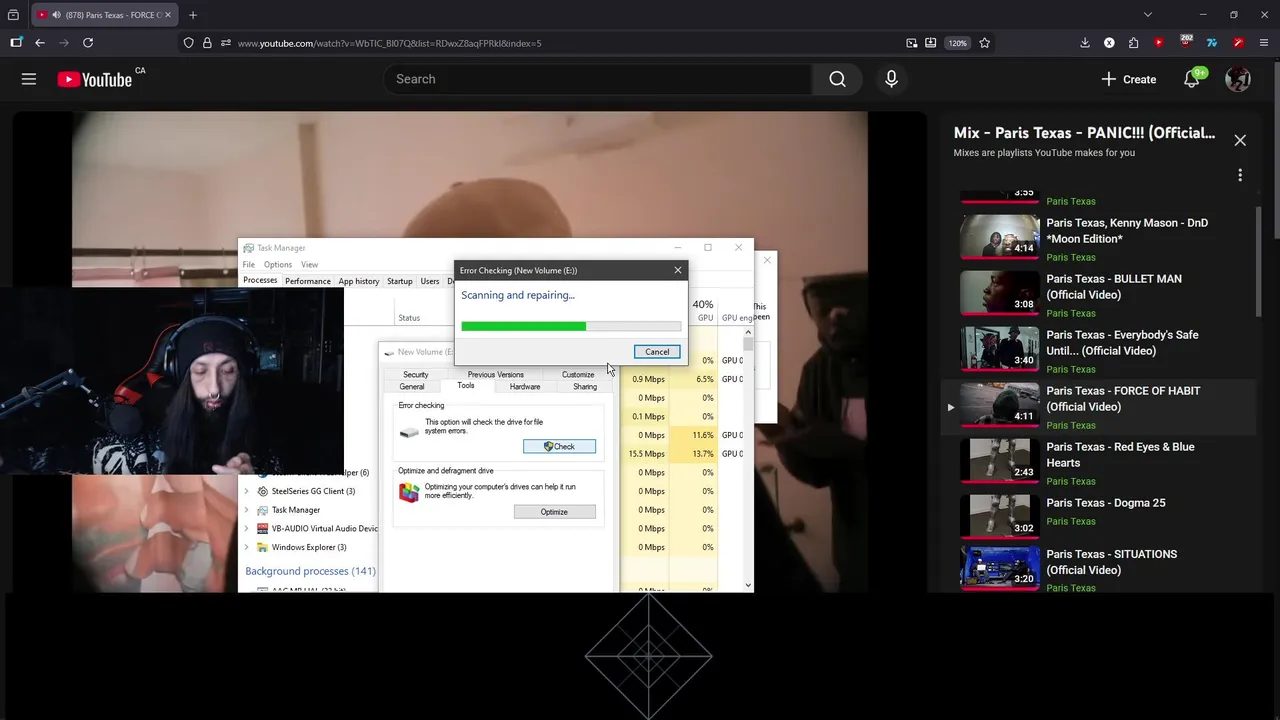Image resolution: width=1280 pixels, height=720 pixels.
Task: Click the Optimize button in drive properties
Action: coord(554,512)
